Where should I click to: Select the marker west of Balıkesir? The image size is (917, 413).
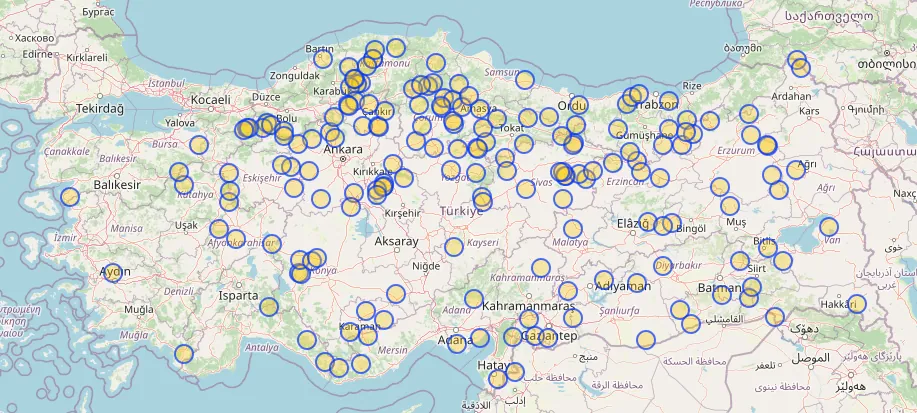tap(70, 196)
